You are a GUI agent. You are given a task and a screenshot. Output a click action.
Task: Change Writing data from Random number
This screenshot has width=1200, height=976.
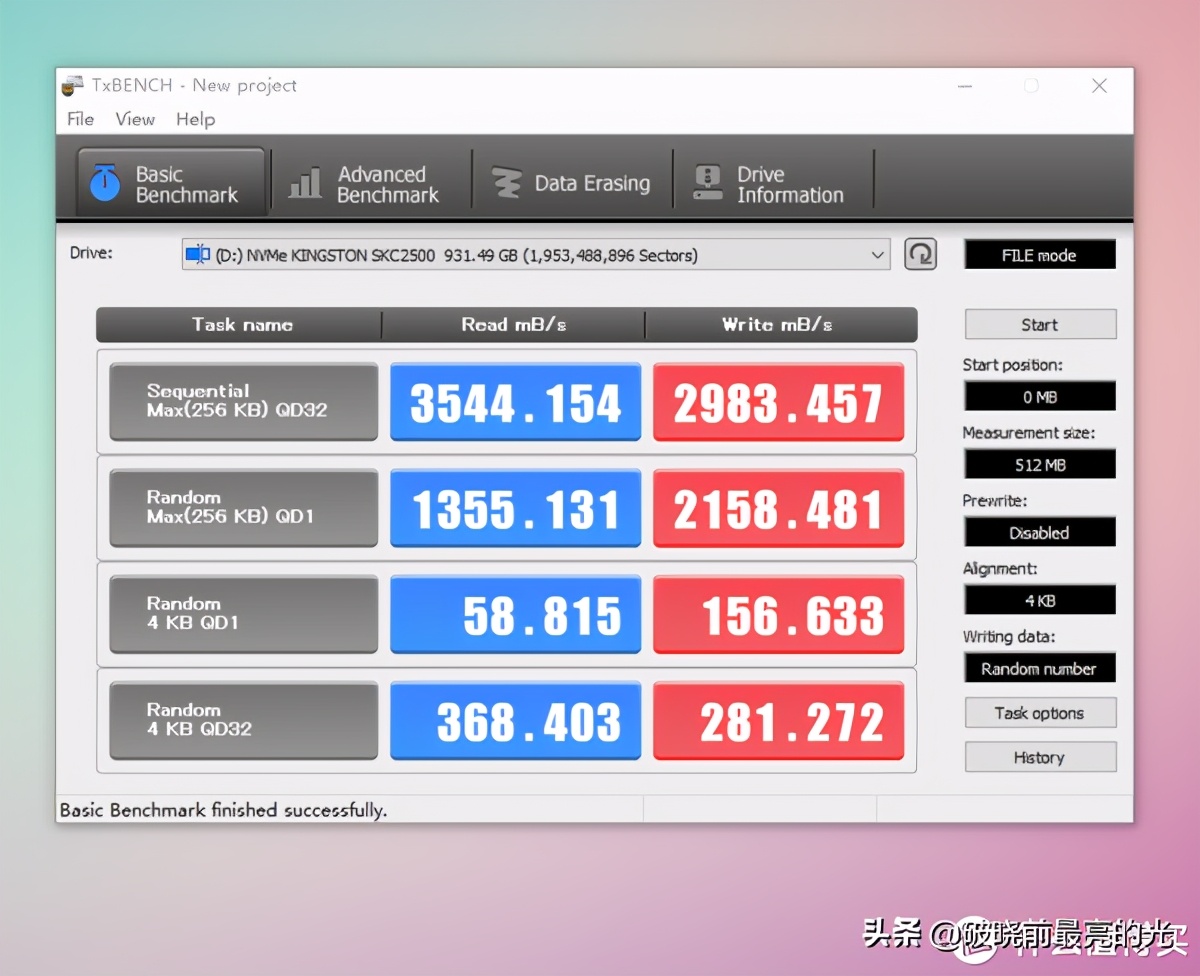(1039, 667)
